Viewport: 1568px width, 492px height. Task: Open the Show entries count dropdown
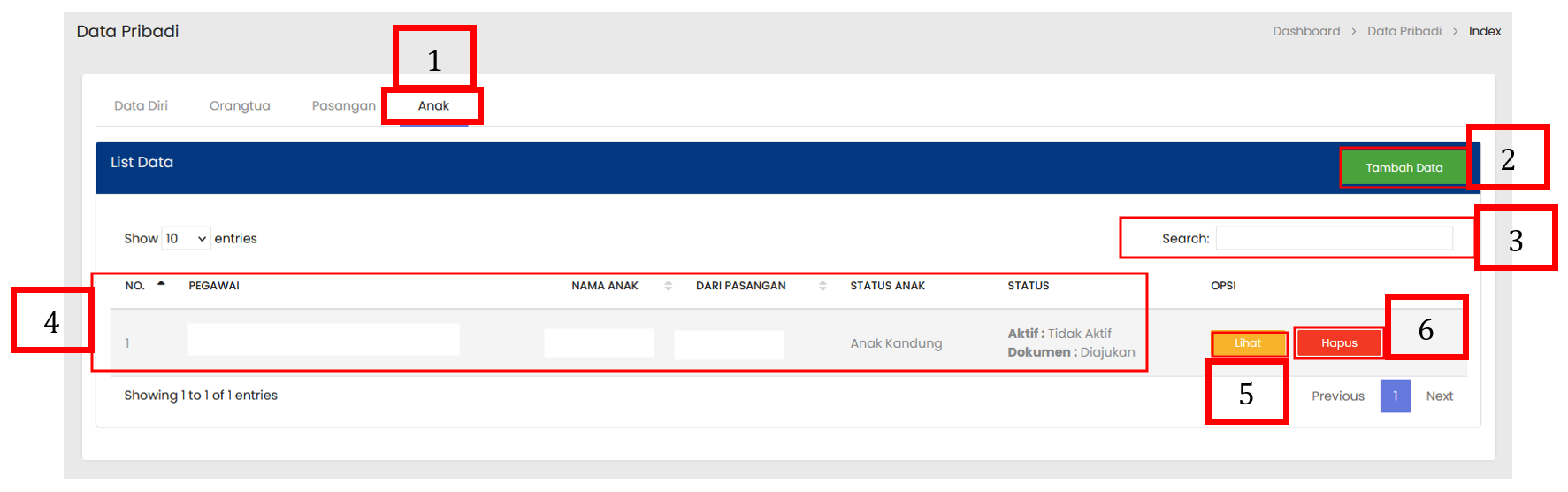point(186,239)
